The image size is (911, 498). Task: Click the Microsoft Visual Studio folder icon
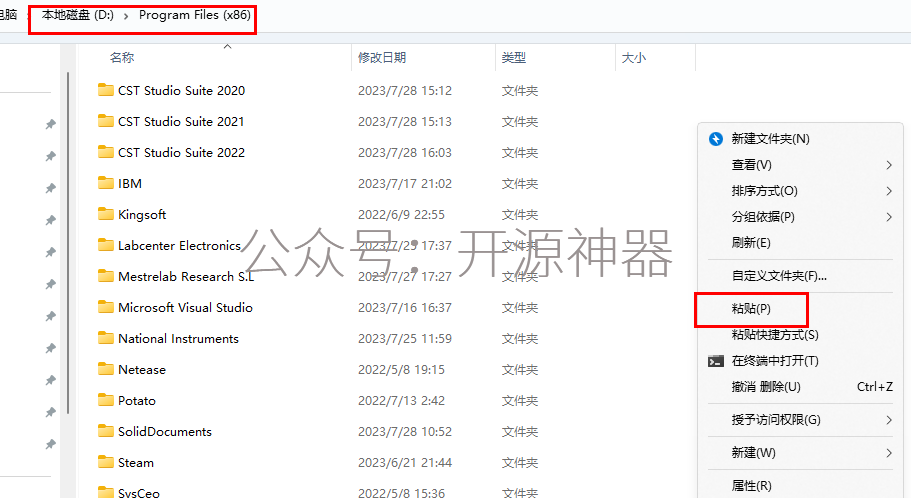click(x=106, y=307)
